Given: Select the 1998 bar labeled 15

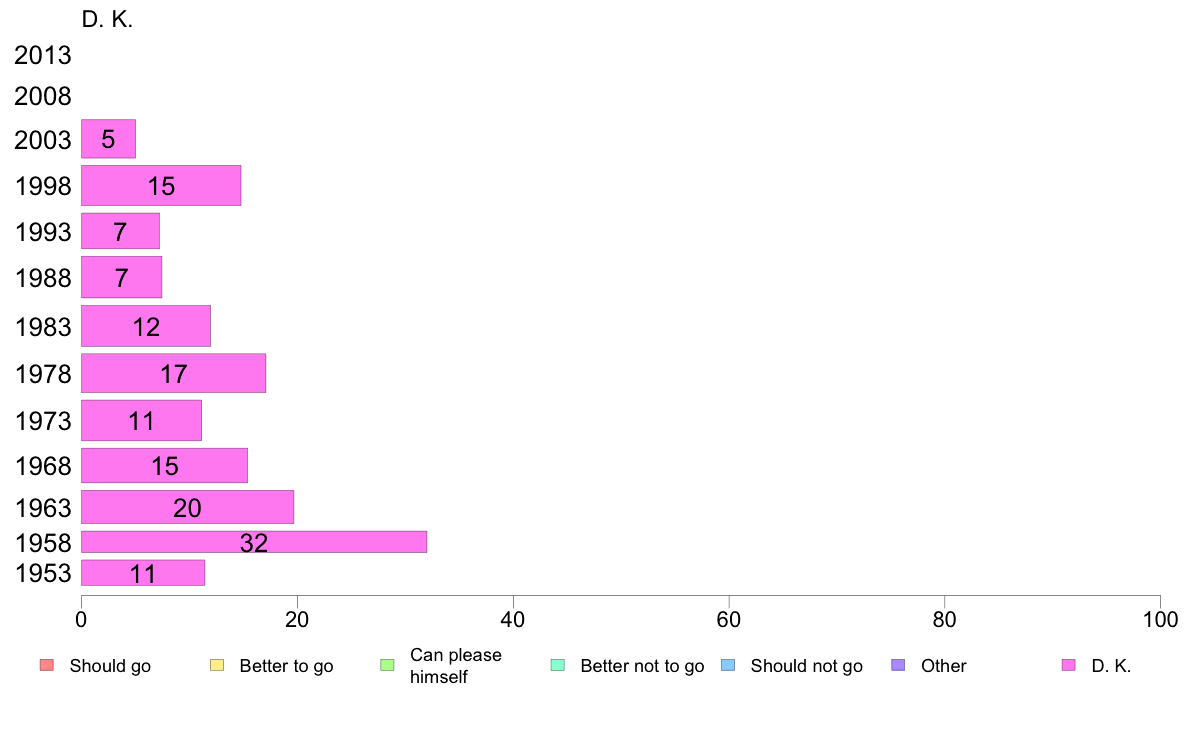Looking at the screenshot, I should pyautogui.click(x=161, y=186).
